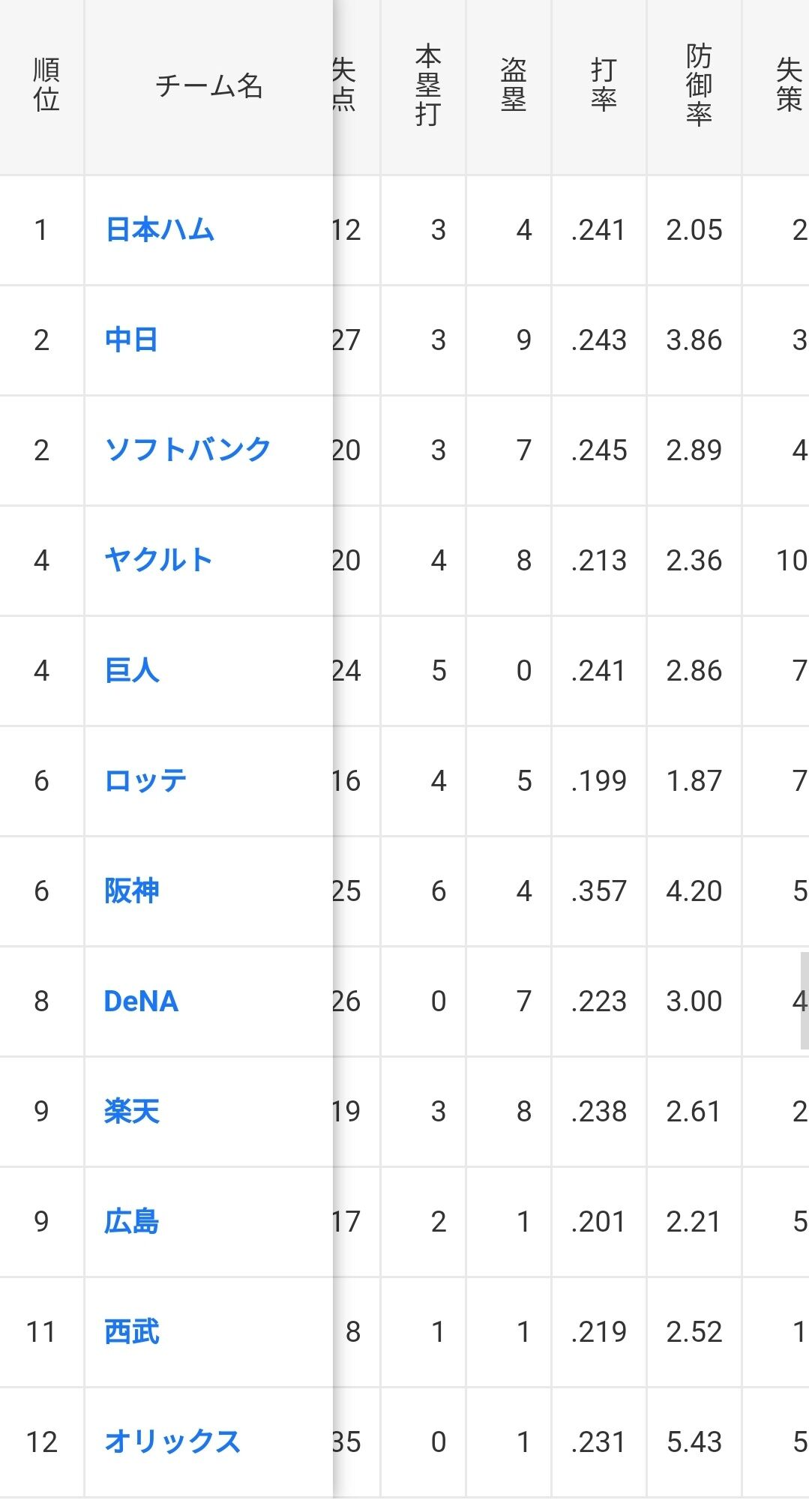Open the 西武 team page

[132, 1331]
